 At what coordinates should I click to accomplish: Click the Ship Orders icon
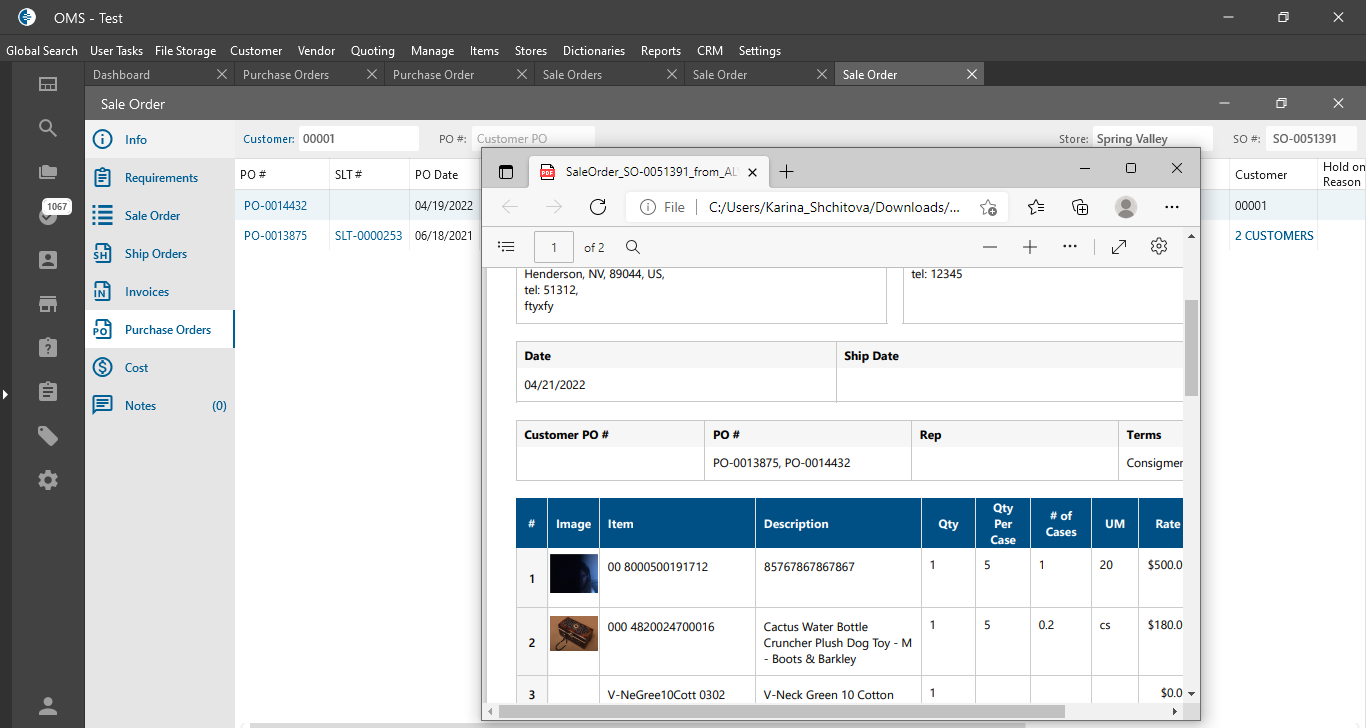102,254
